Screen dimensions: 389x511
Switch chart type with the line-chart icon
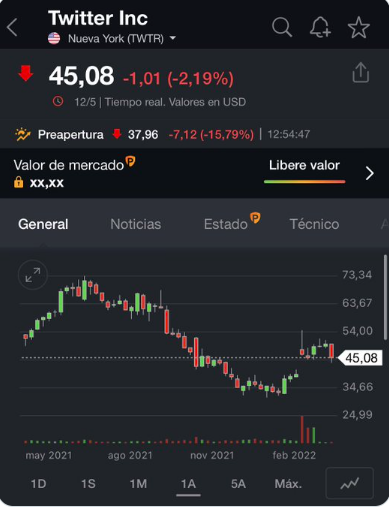(x=349, y=483)
